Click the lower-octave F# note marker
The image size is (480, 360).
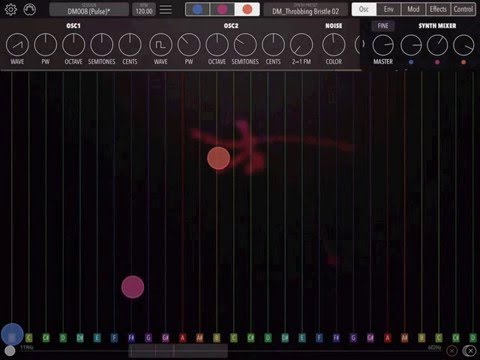coord(131,338)
